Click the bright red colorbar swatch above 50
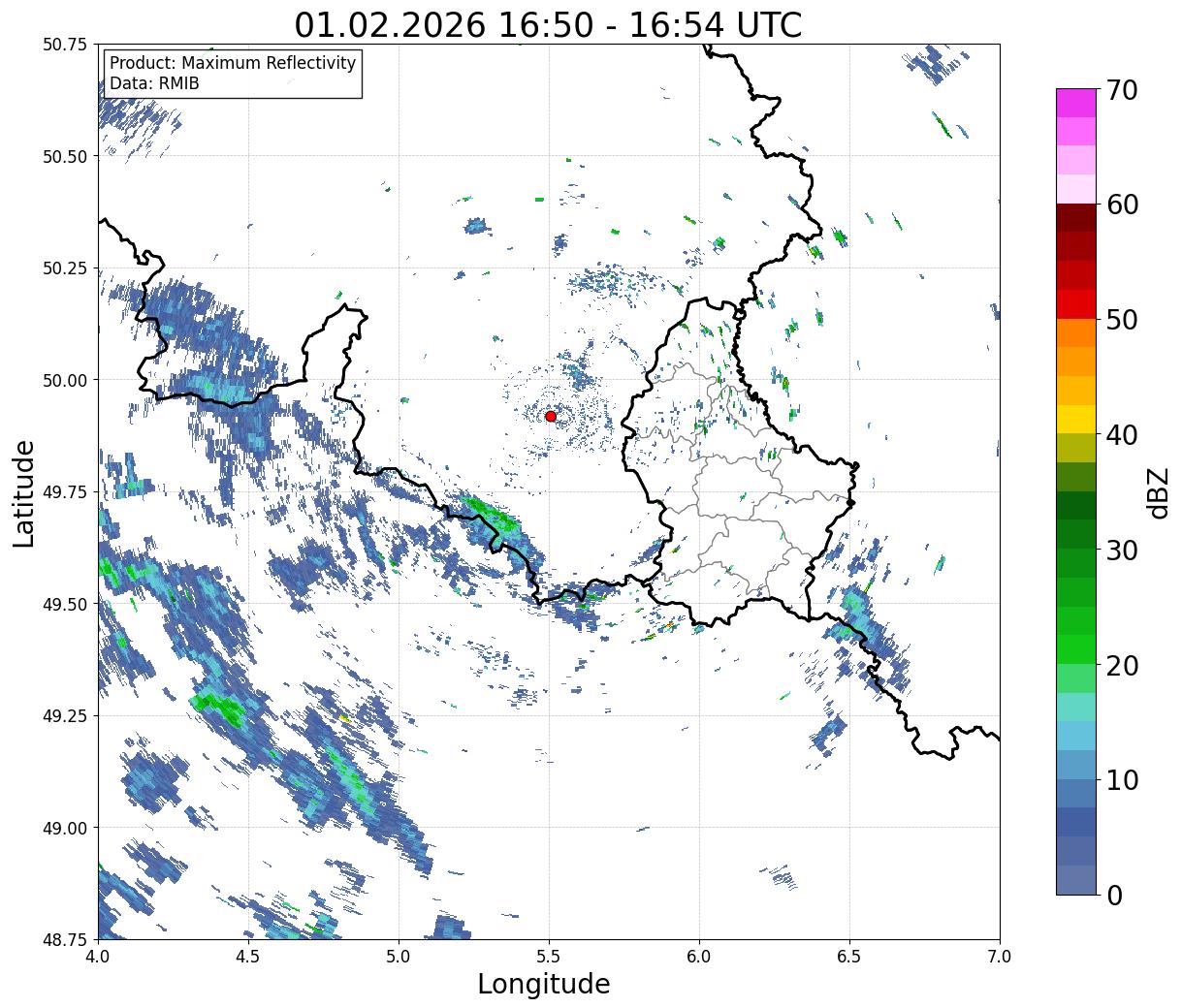Screen dimensions: 1182x1008 1076,304
